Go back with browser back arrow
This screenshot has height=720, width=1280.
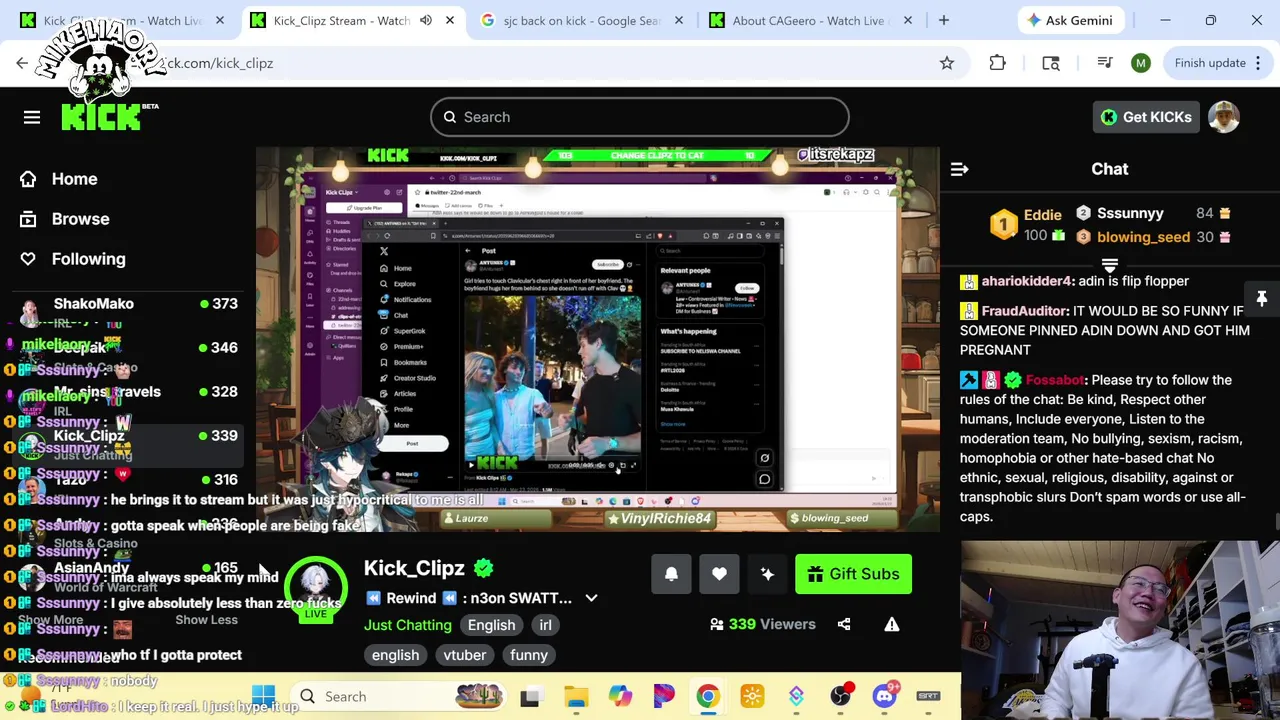pyautogui.click(x=22, y=63)
